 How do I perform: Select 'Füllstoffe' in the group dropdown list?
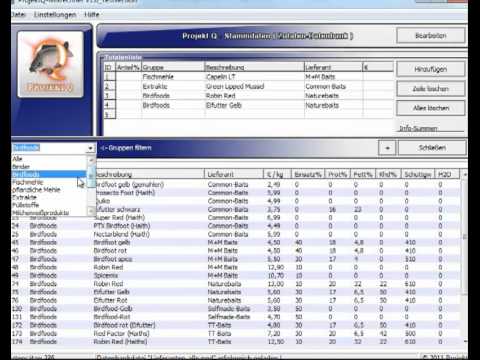[x=49, y=205]
